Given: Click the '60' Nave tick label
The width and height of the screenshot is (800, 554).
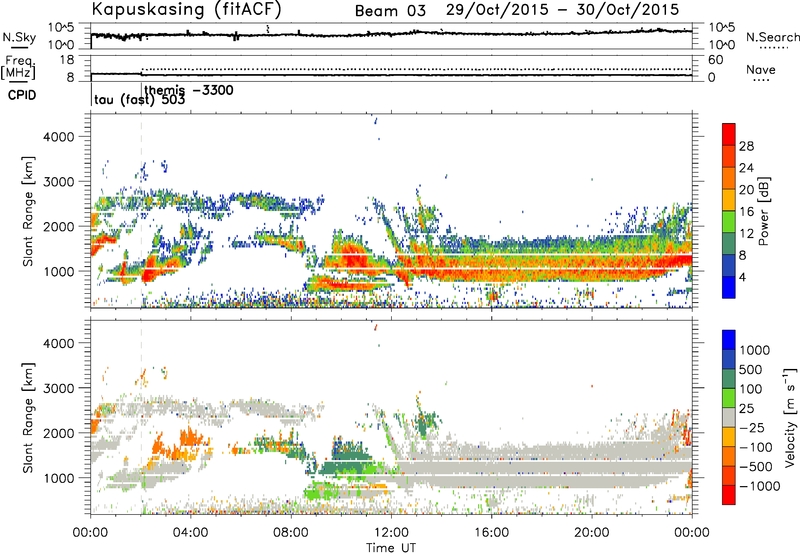Looking at the screenshot, I should (x=715, y=60).
